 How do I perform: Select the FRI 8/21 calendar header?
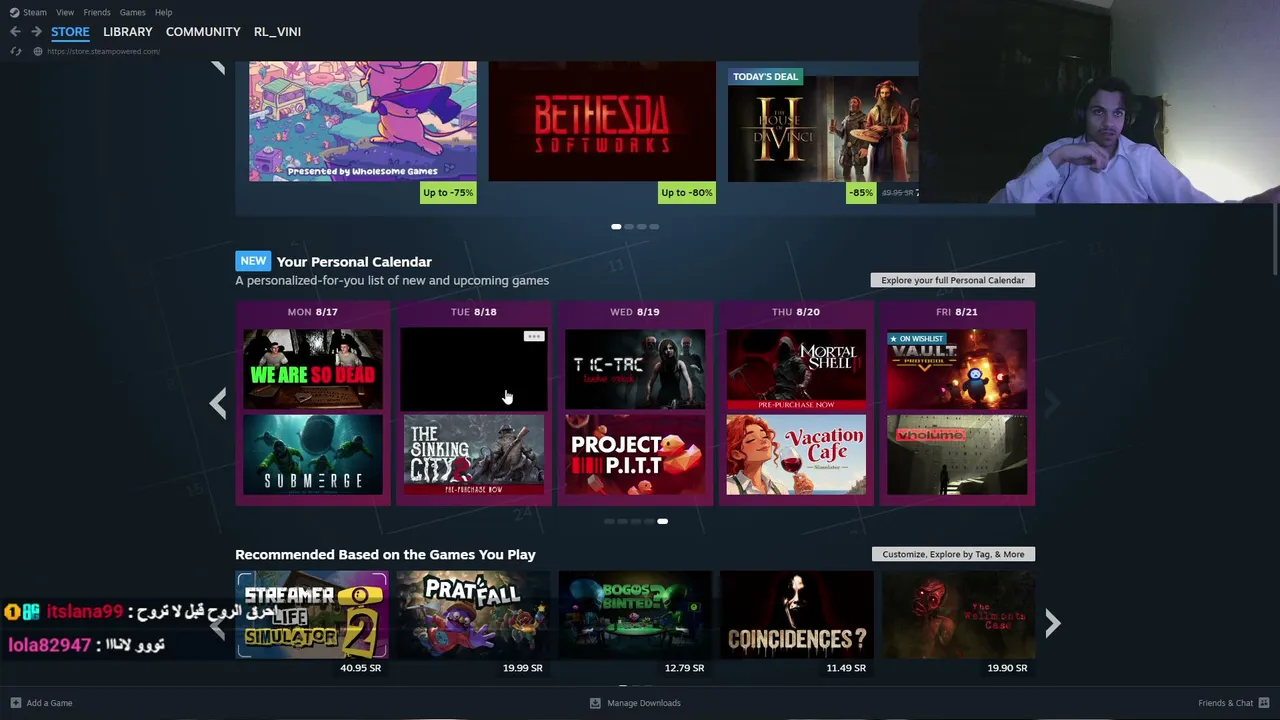[957, 312]
